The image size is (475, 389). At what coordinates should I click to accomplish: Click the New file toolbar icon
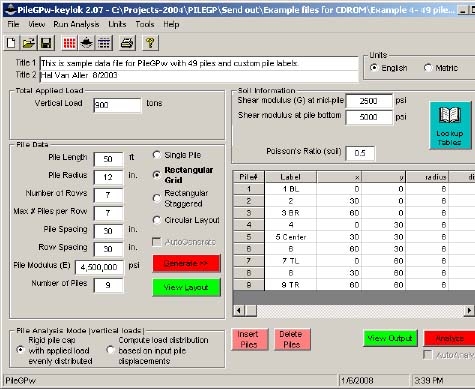pos(11,43)
